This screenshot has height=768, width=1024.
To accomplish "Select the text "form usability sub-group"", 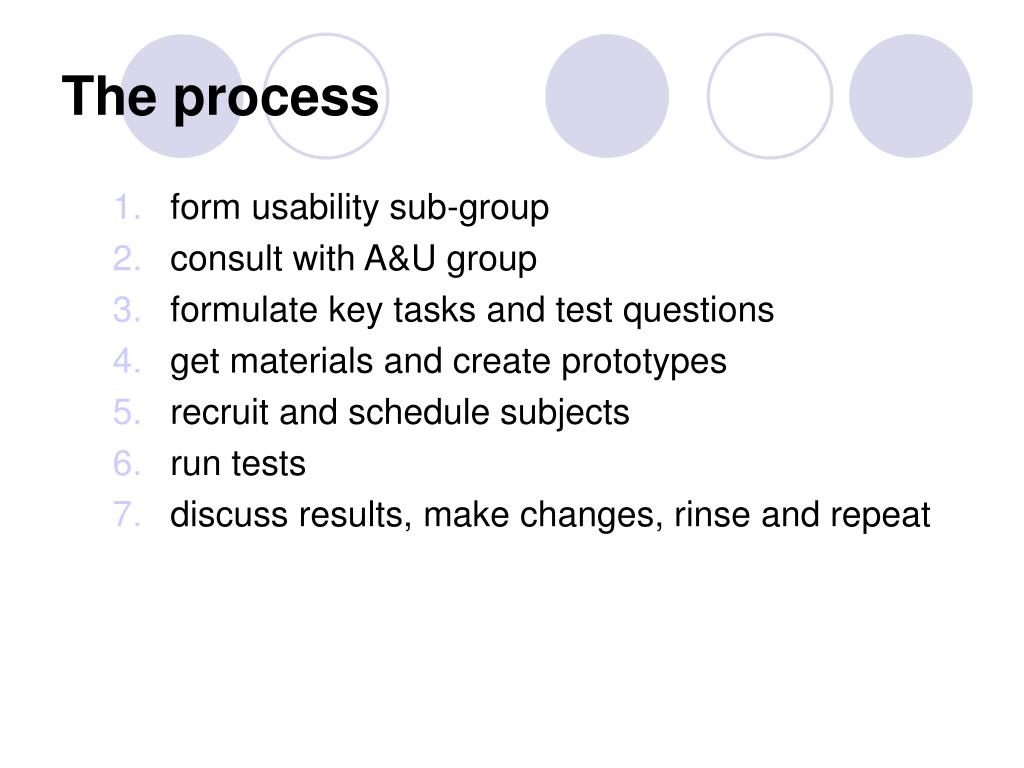I will [x=359, y=208].
